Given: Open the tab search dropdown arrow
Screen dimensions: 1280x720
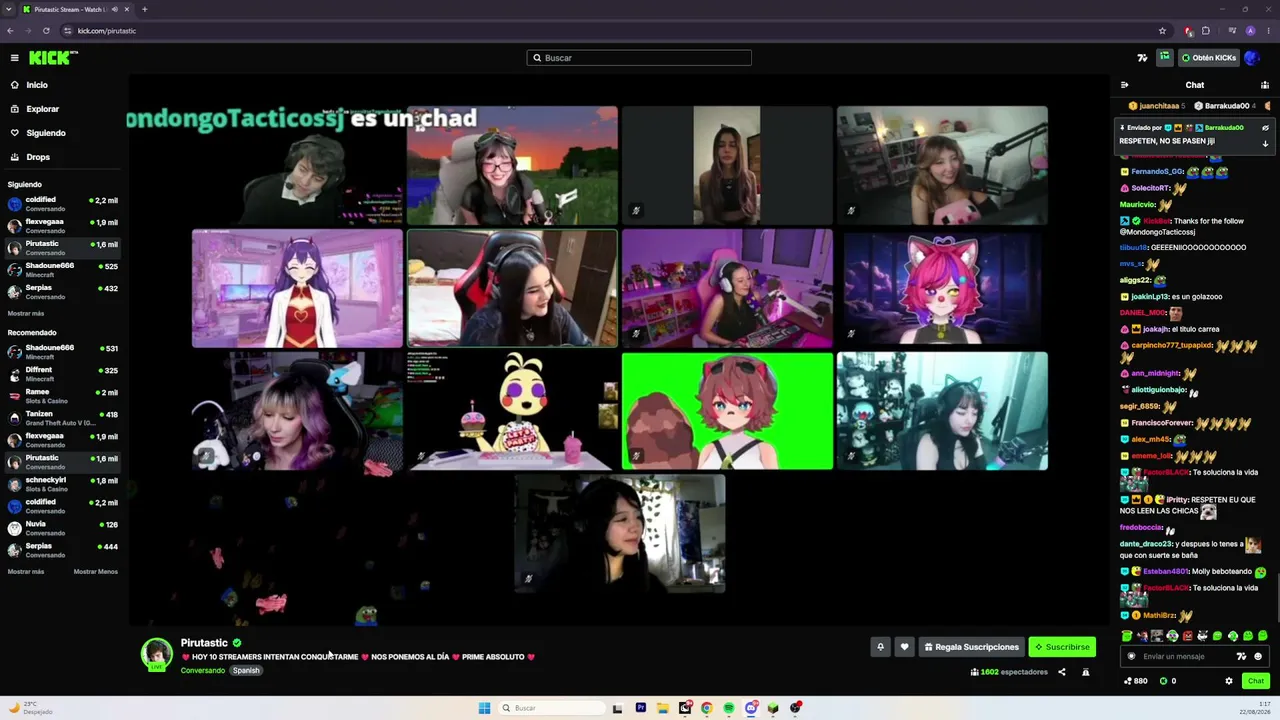Looking at the screenshot, I should [9, 9].
